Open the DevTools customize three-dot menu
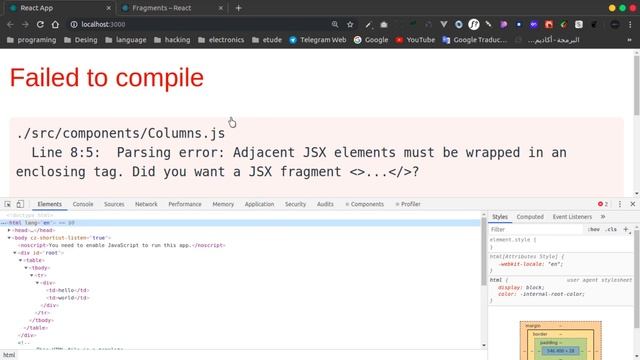640x360 pixels. click(620, 204)
